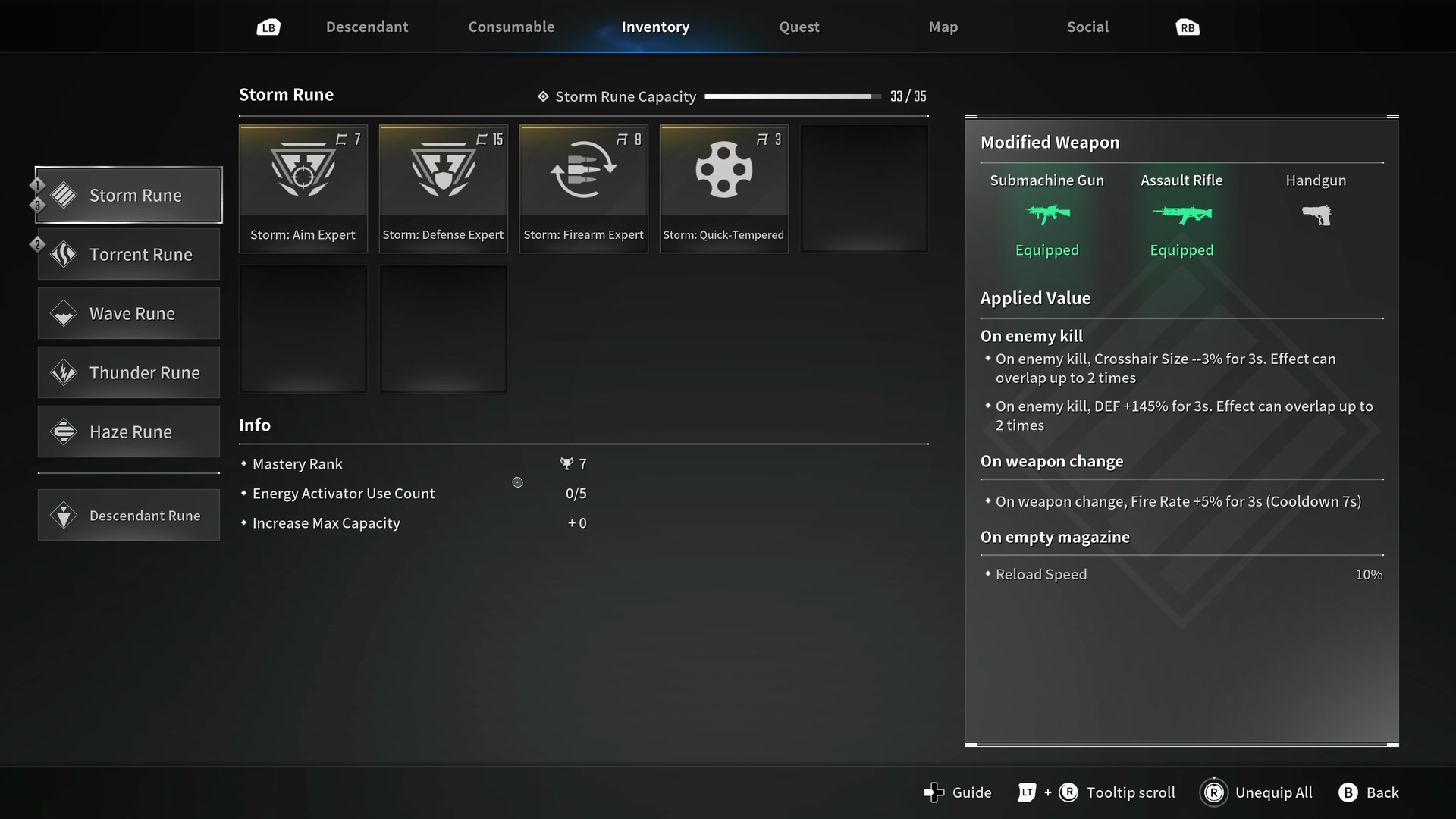Select the Storm: Defense Expert rune
The height and width of the screenshot is (819, 1456).
pyautogui.click(x=443, y=188)
